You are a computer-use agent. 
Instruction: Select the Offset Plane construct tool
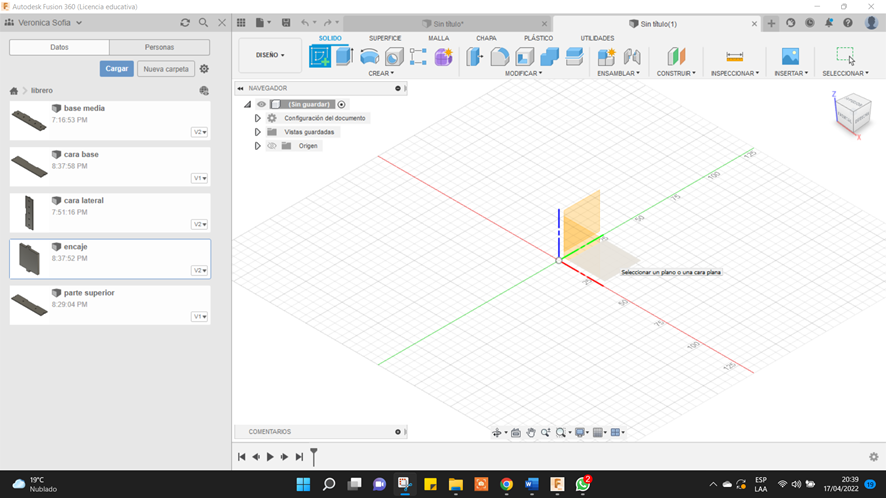[676, 57]
